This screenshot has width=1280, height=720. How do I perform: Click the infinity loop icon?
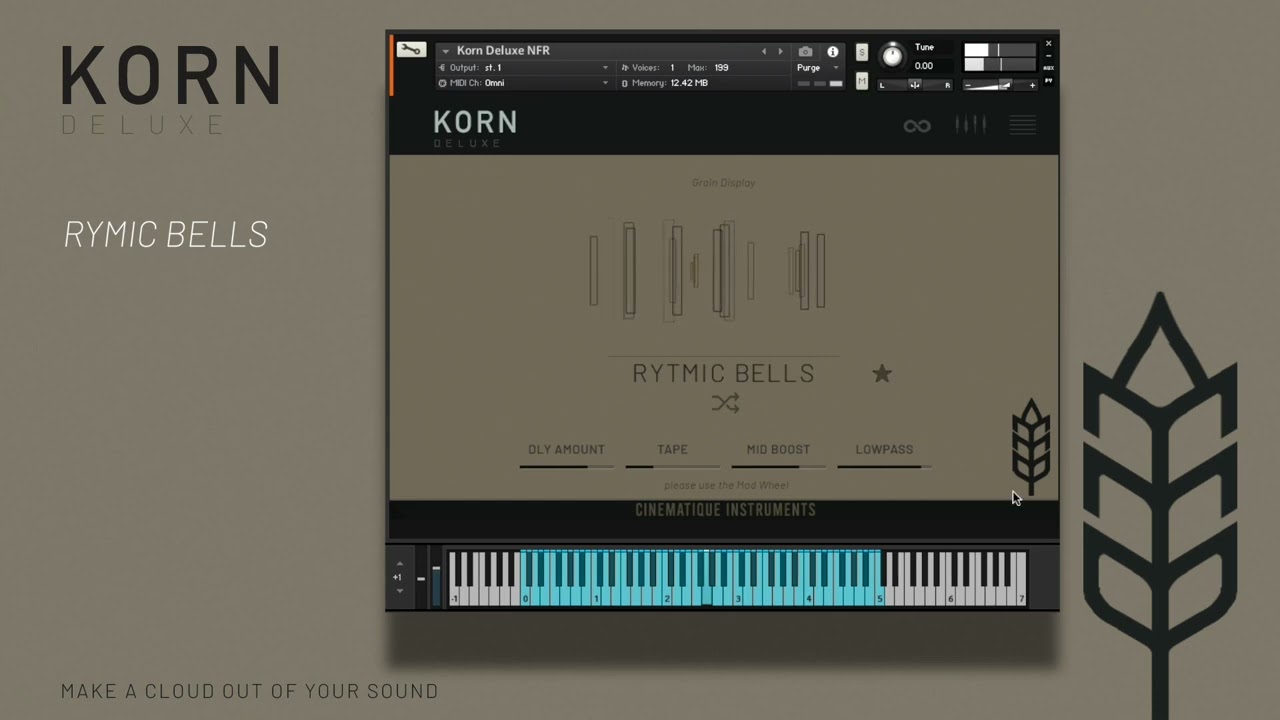pos(917,125)
